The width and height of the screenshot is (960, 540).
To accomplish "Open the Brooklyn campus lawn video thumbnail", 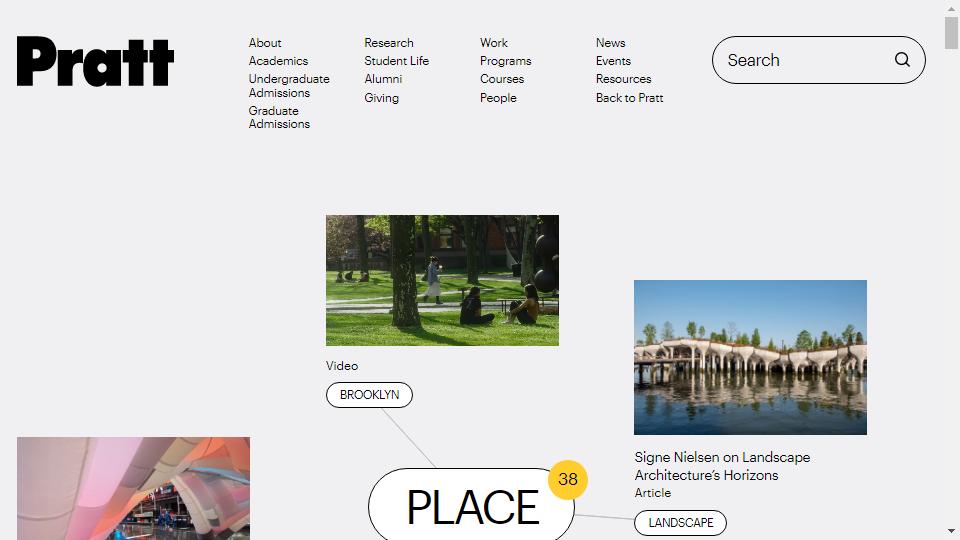I will [442, 280].
